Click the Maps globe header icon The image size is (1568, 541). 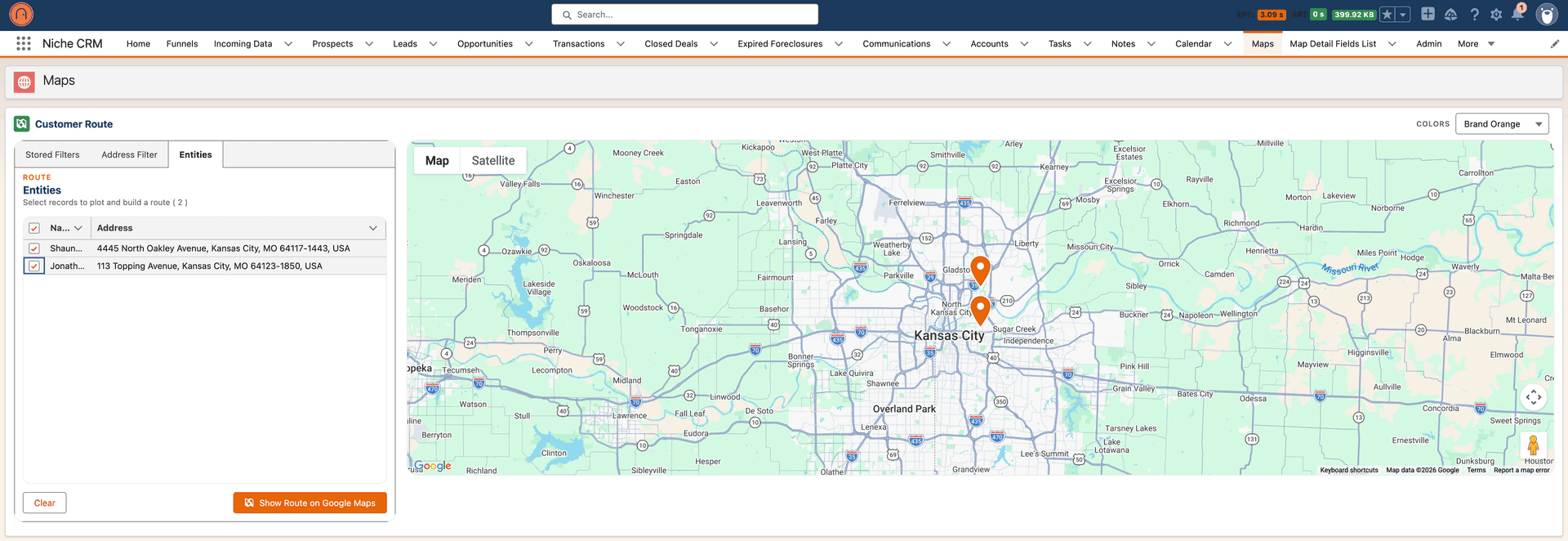pos(24,81)
